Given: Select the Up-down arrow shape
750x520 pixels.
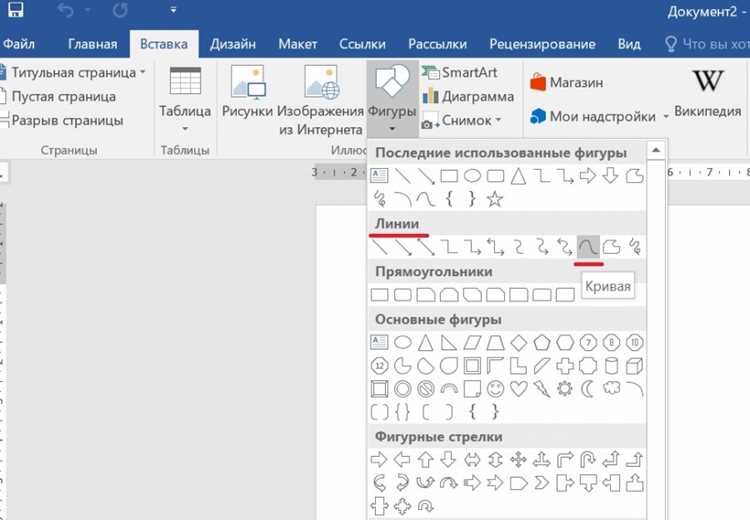Looking at the screenshot, I should (x=495, y=460).
